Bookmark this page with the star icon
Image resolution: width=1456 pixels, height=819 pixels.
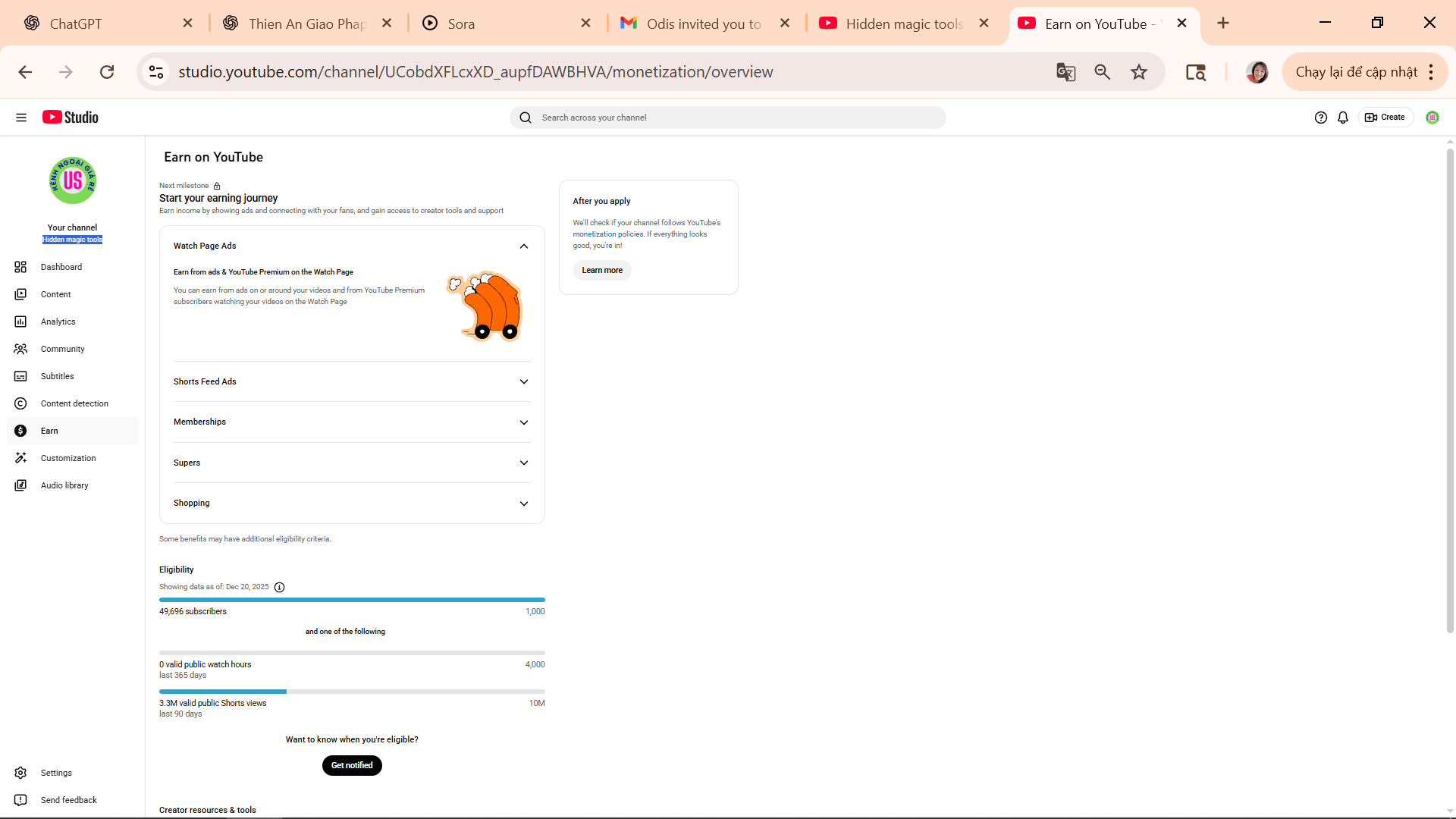coord(1138,72)
